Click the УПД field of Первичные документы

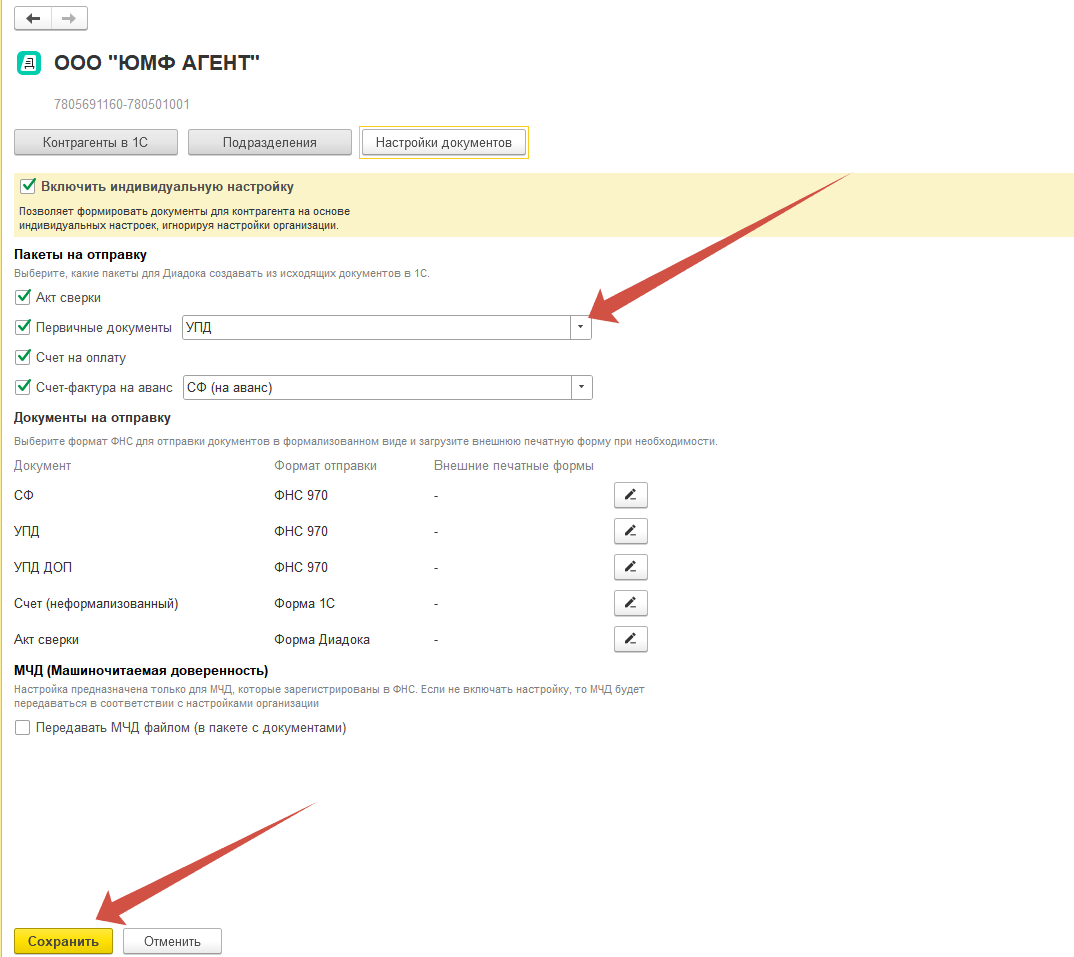coord(375,327)
